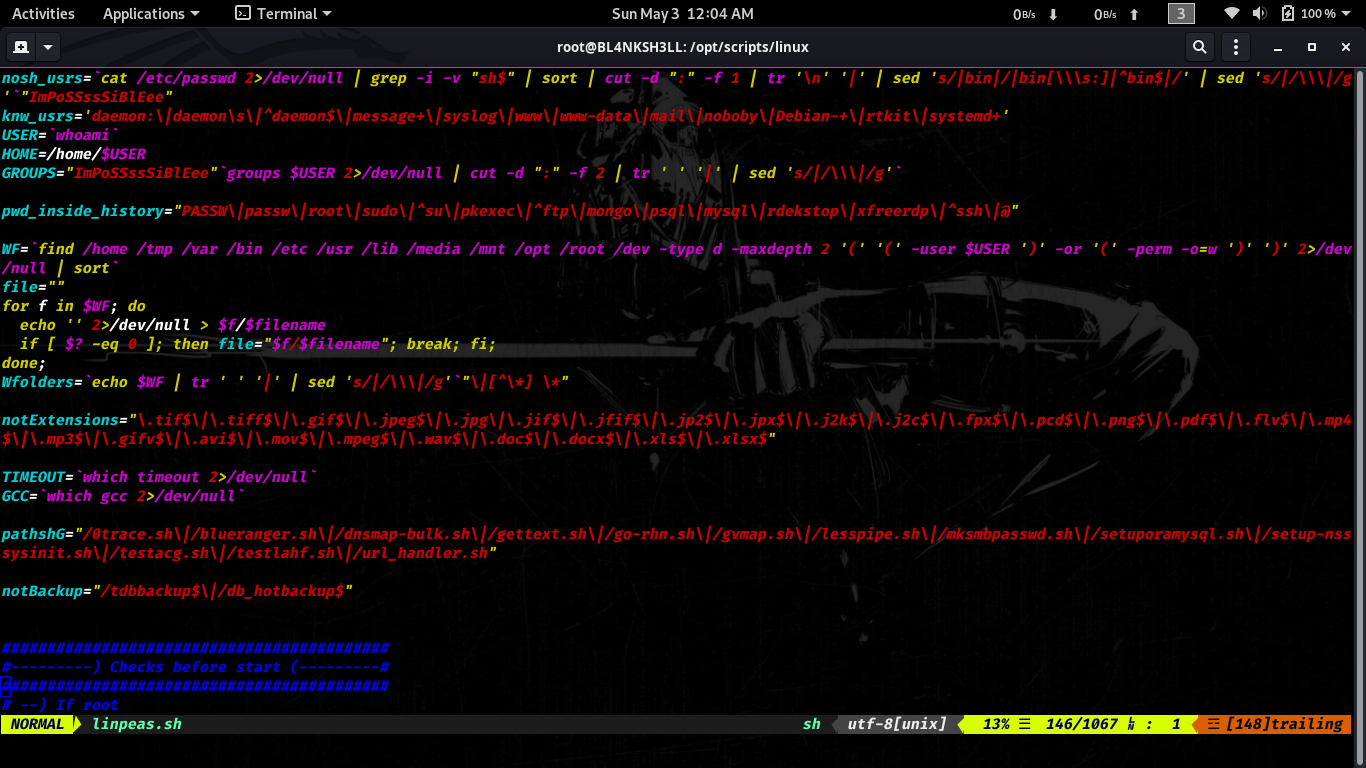Click the 13% position indicator
The height and width of the screenshot is (768, 1366).
click(996, 723)
